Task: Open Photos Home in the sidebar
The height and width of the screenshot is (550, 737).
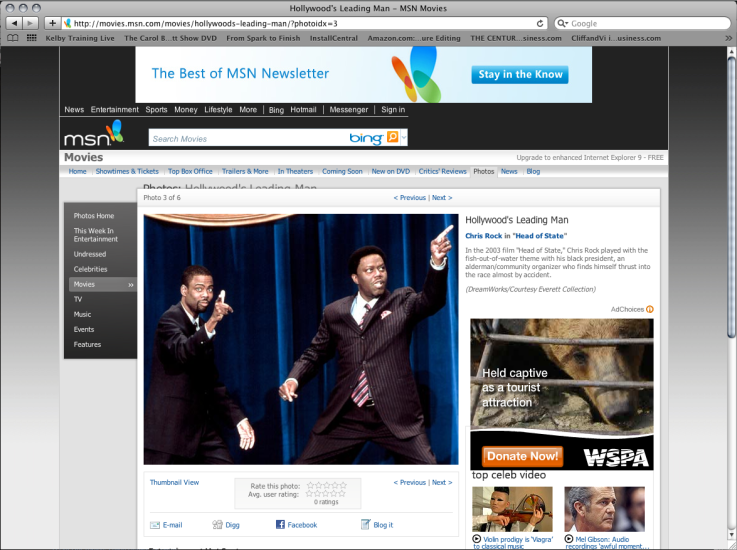Action: (94, 216)
